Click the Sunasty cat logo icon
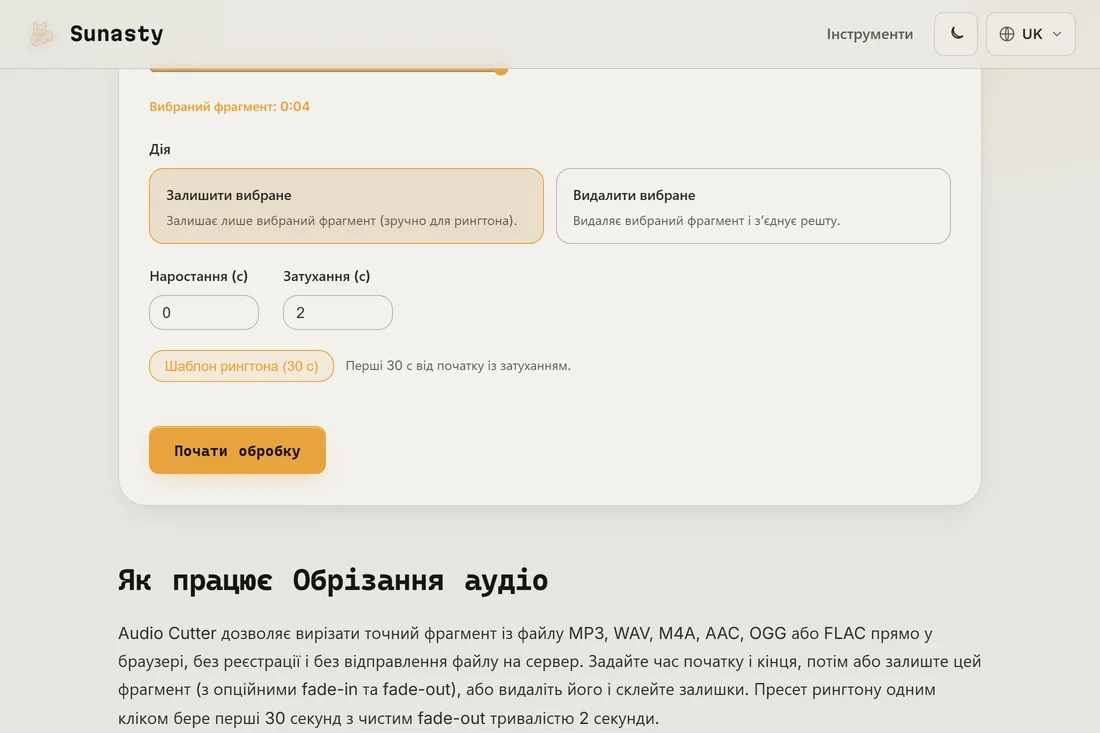 pos(41,34)
